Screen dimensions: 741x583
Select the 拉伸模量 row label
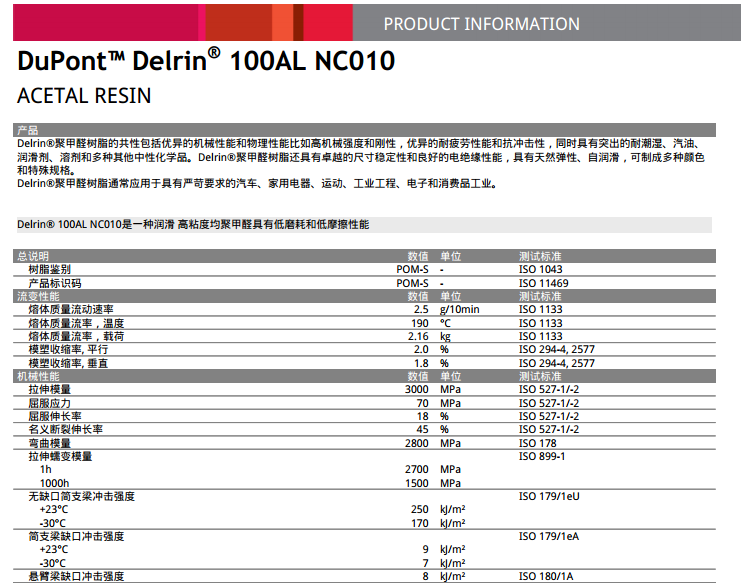50,389
